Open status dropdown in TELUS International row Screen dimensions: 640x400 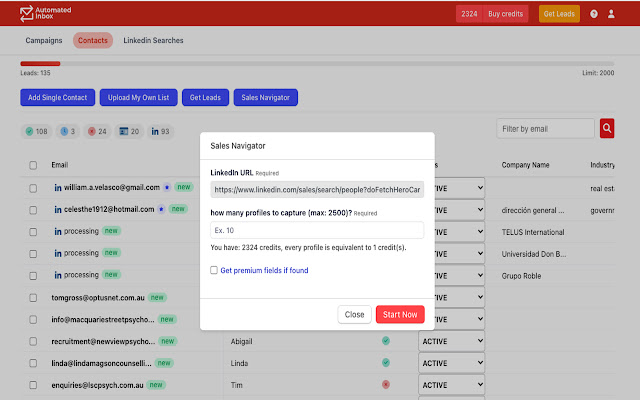[x=460, y=232]
